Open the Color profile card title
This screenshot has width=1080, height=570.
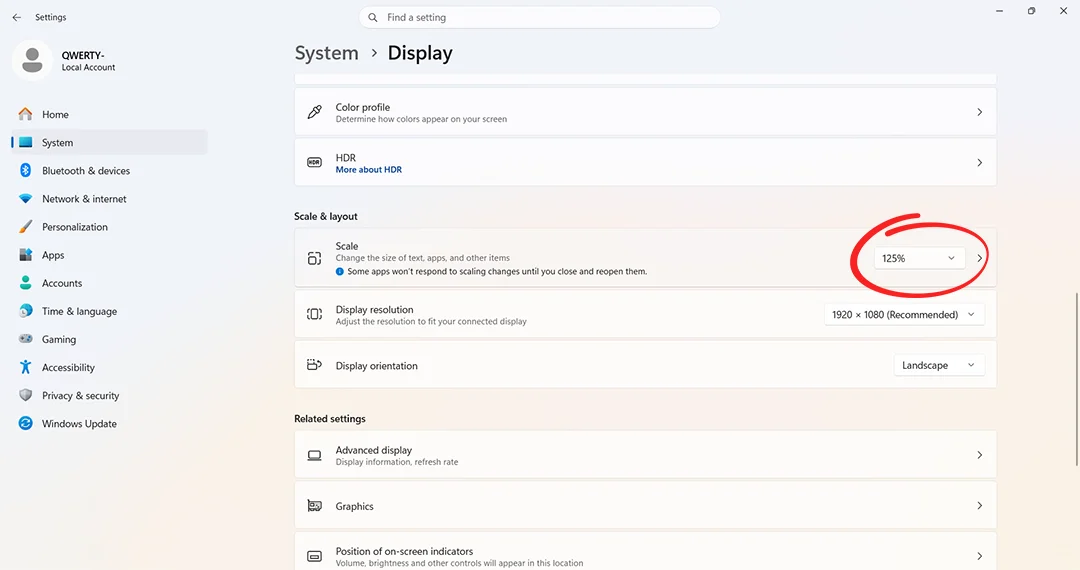(x=362, y=107)
